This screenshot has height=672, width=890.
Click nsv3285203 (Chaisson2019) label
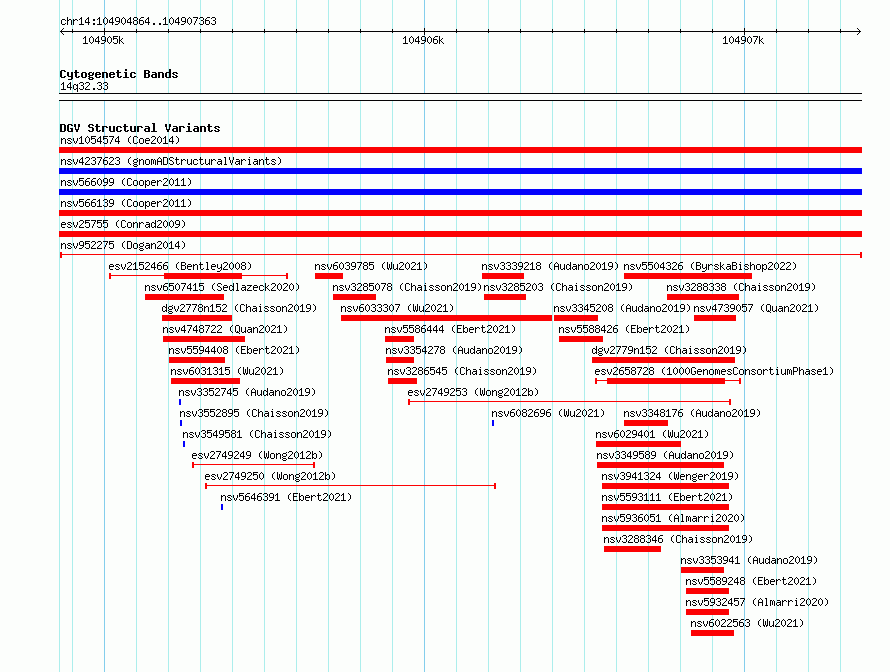(x=558, y=287)
